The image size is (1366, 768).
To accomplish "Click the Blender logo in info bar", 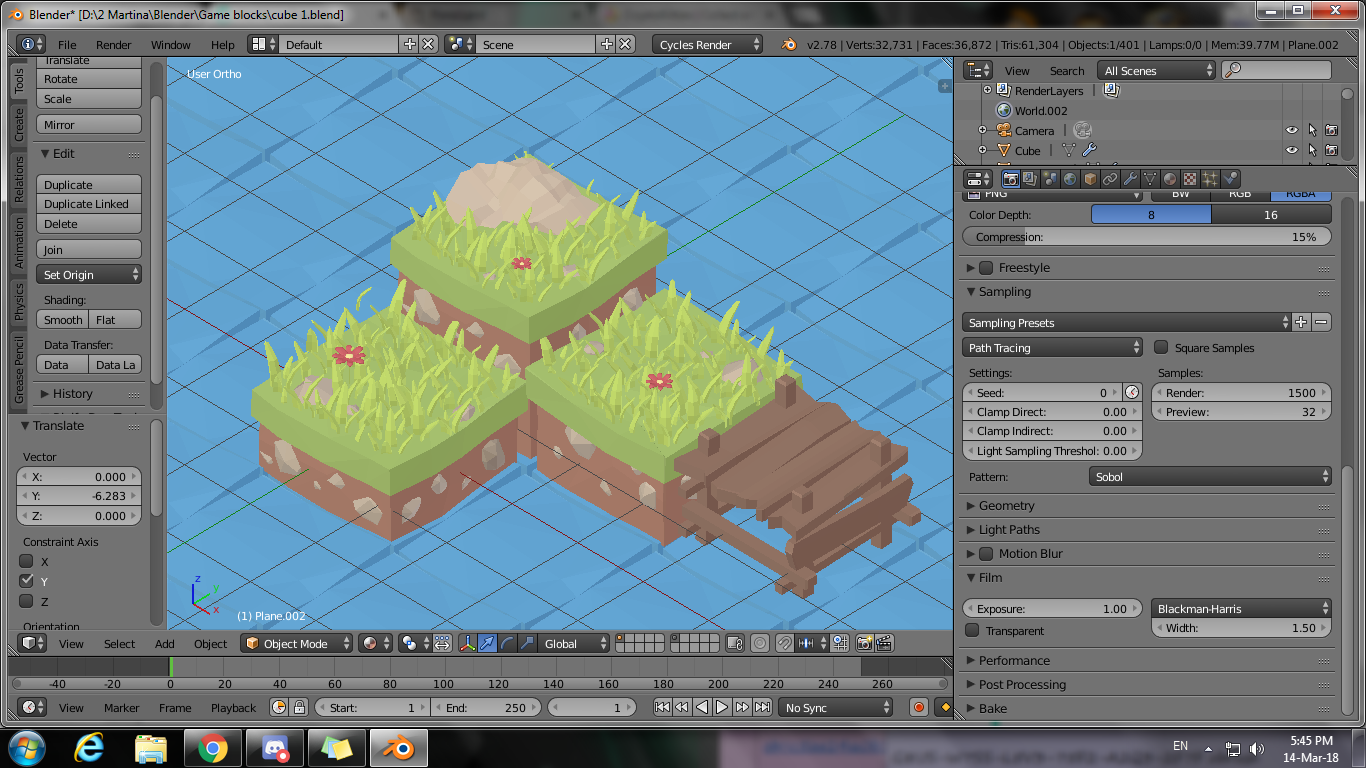I will (790, 44).
